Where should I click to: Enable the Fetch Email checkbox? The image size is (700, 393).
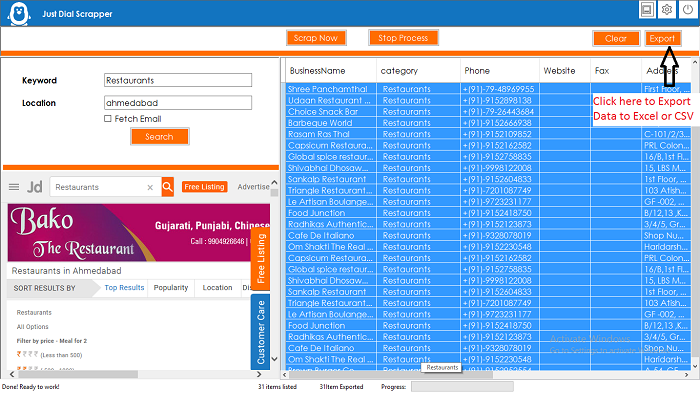tap(108, 119)
